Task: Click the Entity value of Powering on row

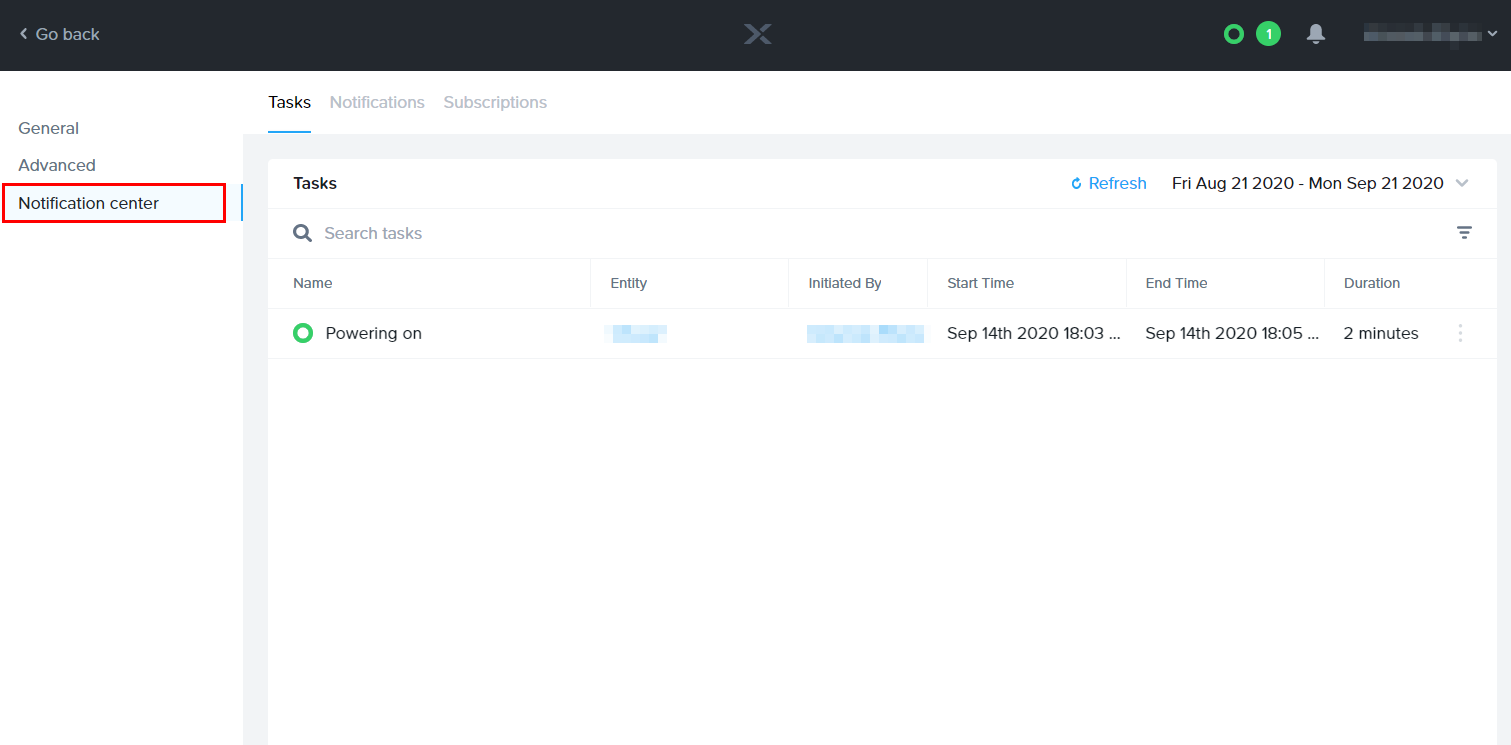Action: point(636,333)
